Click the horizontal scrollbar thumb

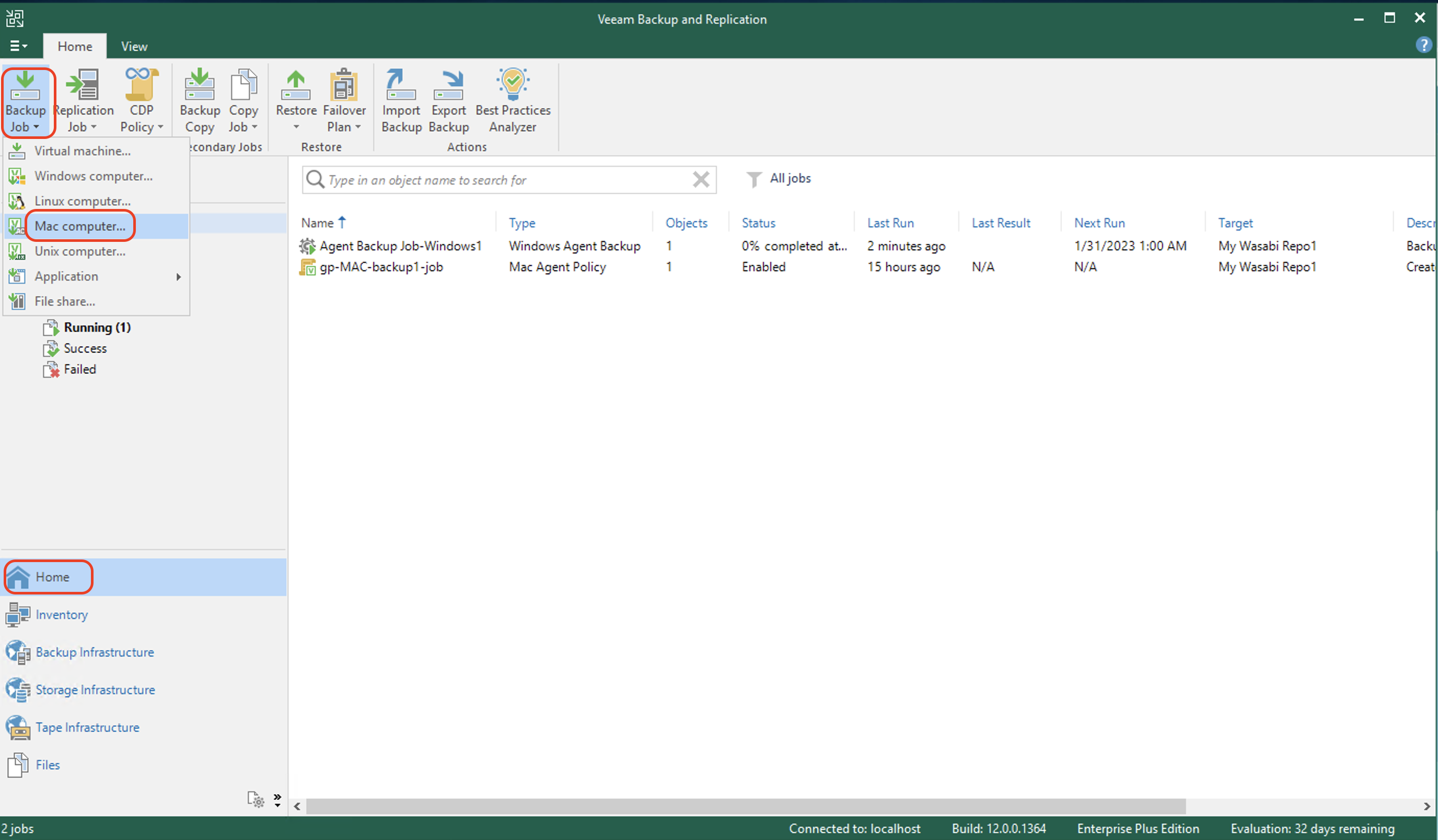746,807
